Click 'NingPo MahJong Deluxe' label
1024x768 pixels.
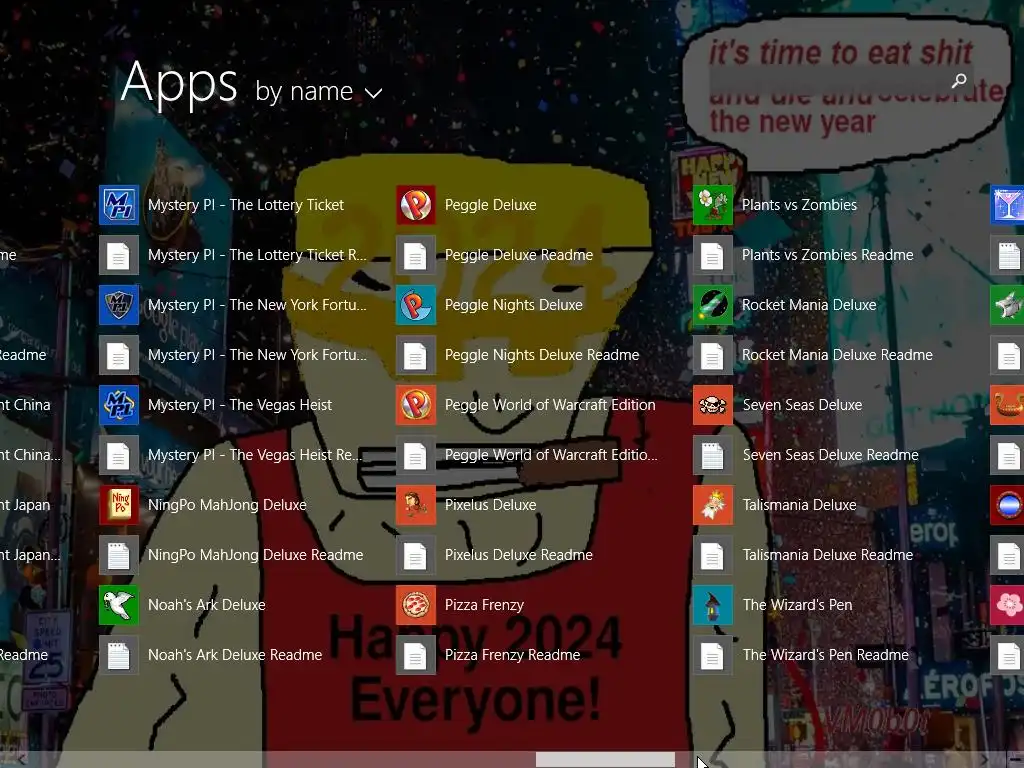[227, 505]
